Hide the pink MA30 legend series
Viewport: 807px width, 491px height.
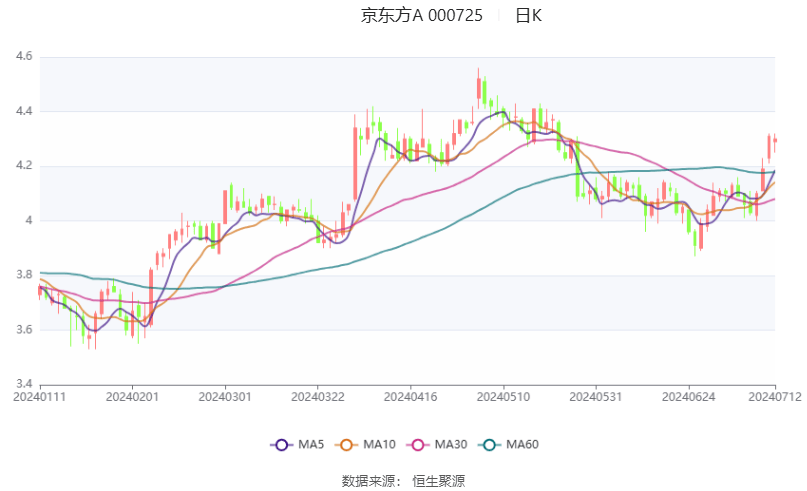click(x=420, y=444)
